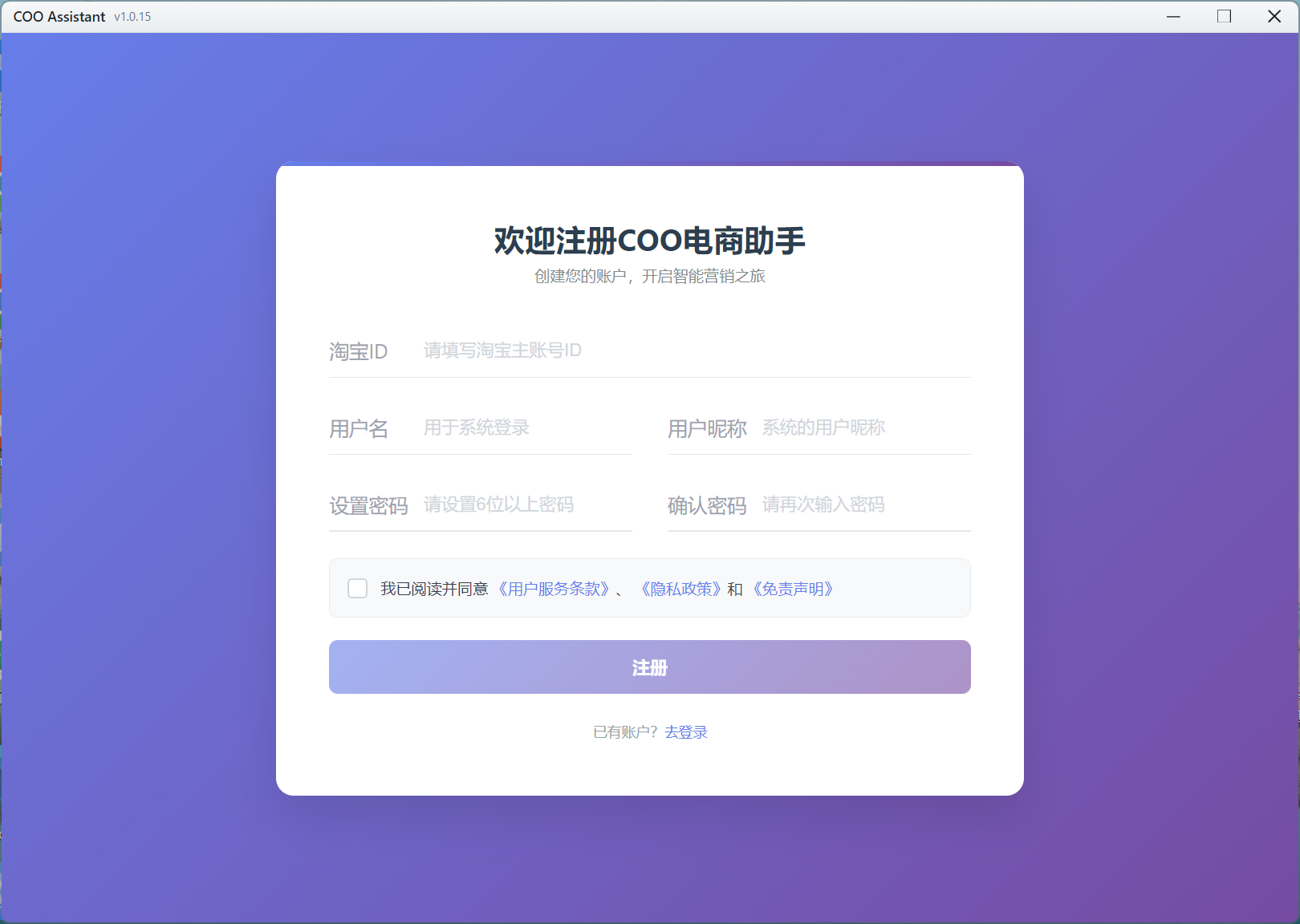Focus the 用户名 username field
This screenshot has height=924, width=1300.
[x=522, y=428]
